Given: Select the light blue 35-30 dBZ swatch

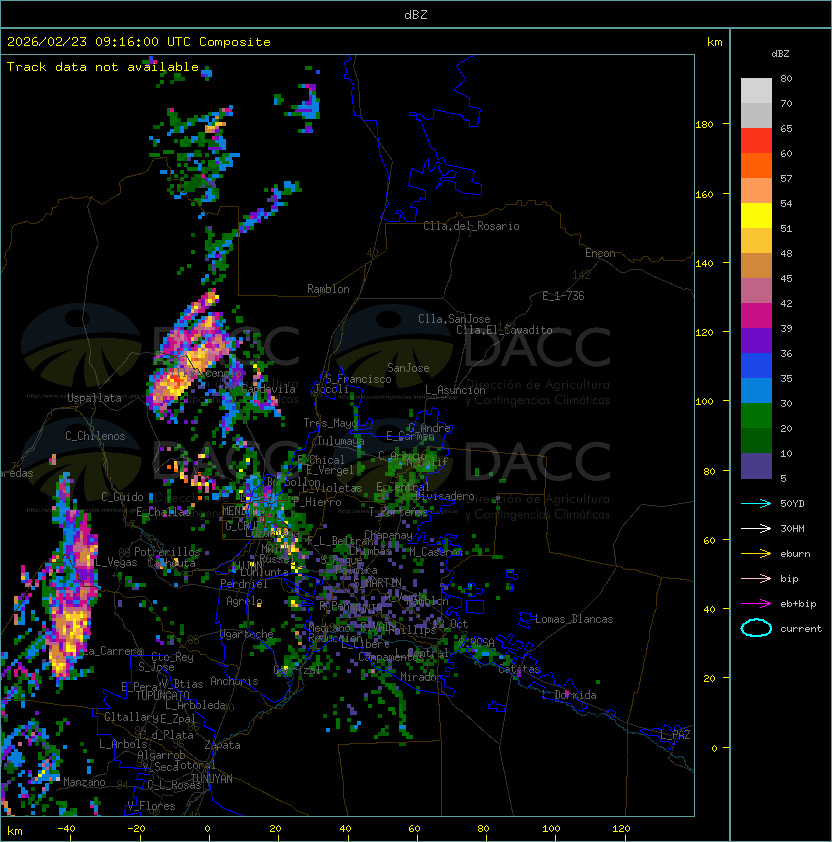Looking at the screenshot, I should pyautogui.click(x=756, y=390).
